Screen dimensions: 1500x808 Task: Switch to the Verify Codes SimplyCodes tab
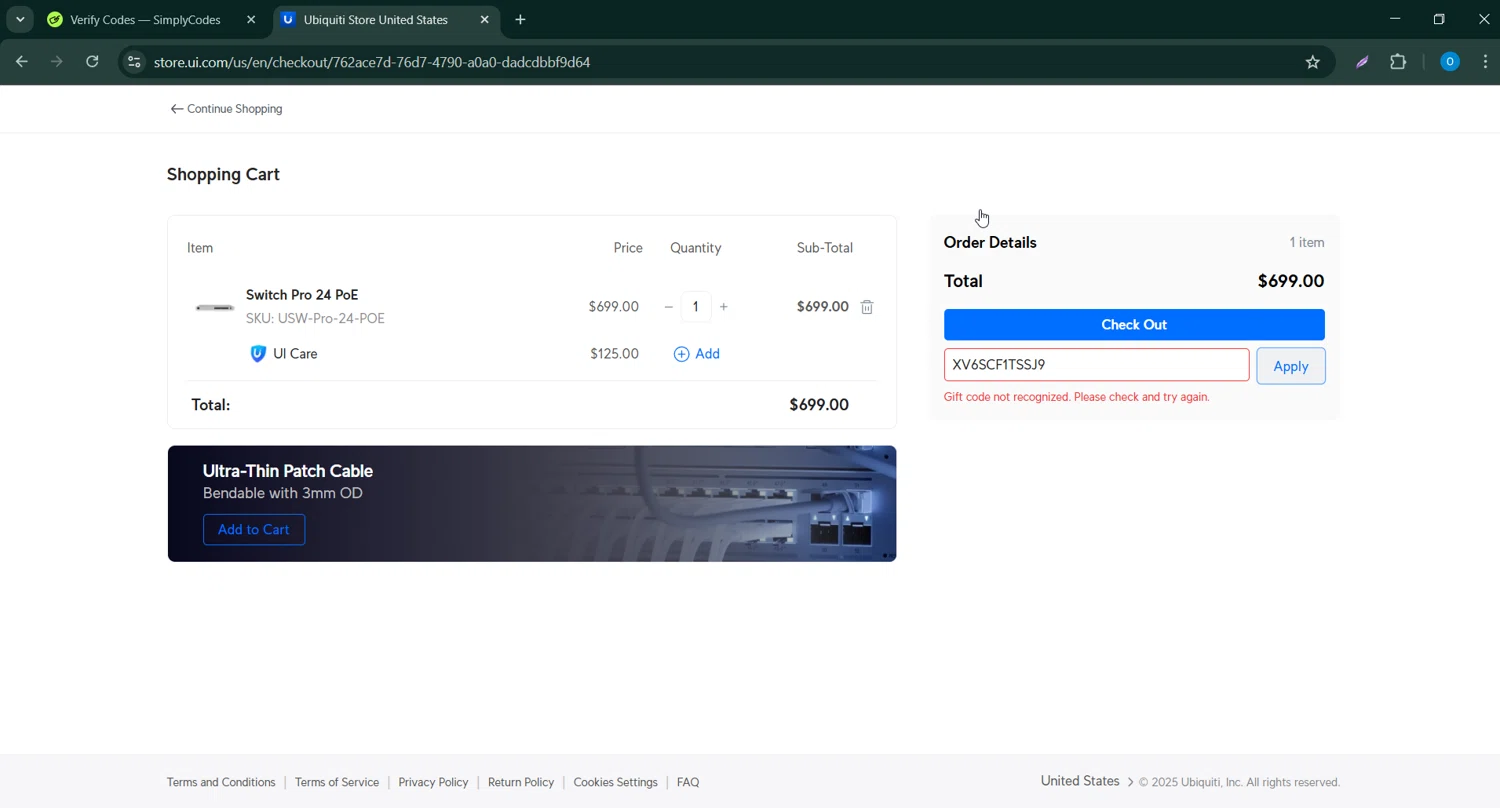tap(145, 20)
